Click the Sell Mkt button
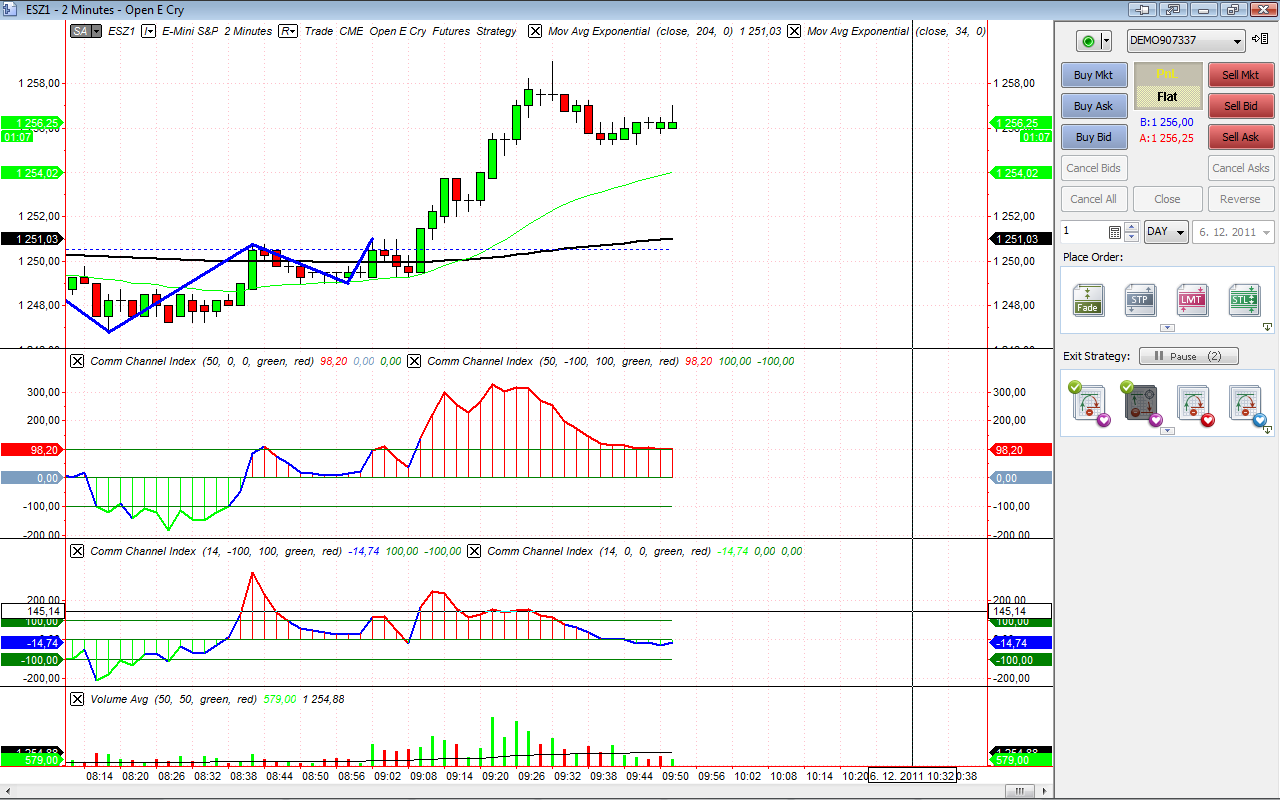 [1241, 75]
